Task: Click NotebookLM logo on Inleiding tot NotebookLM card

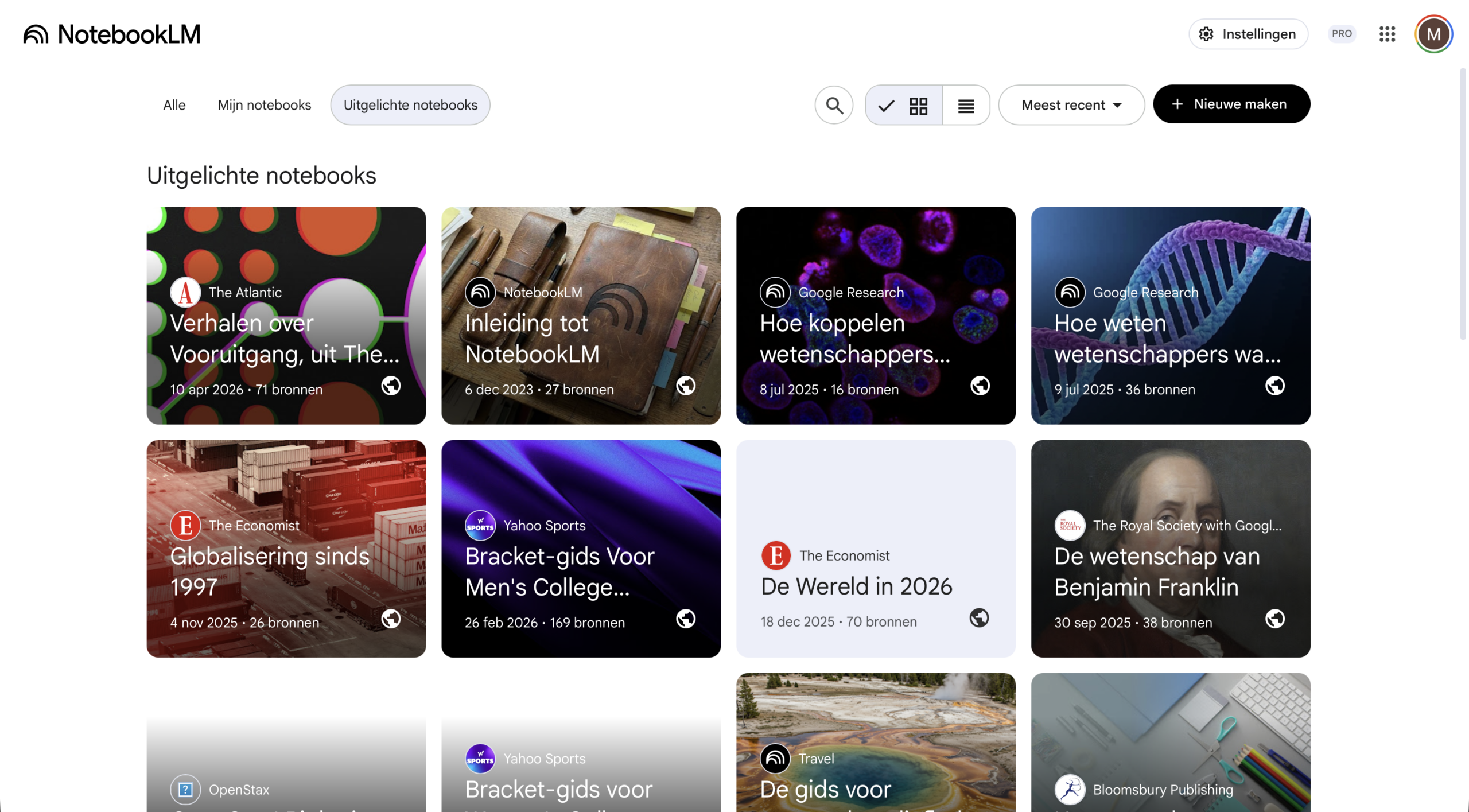Action: click(x=480, y=292)
